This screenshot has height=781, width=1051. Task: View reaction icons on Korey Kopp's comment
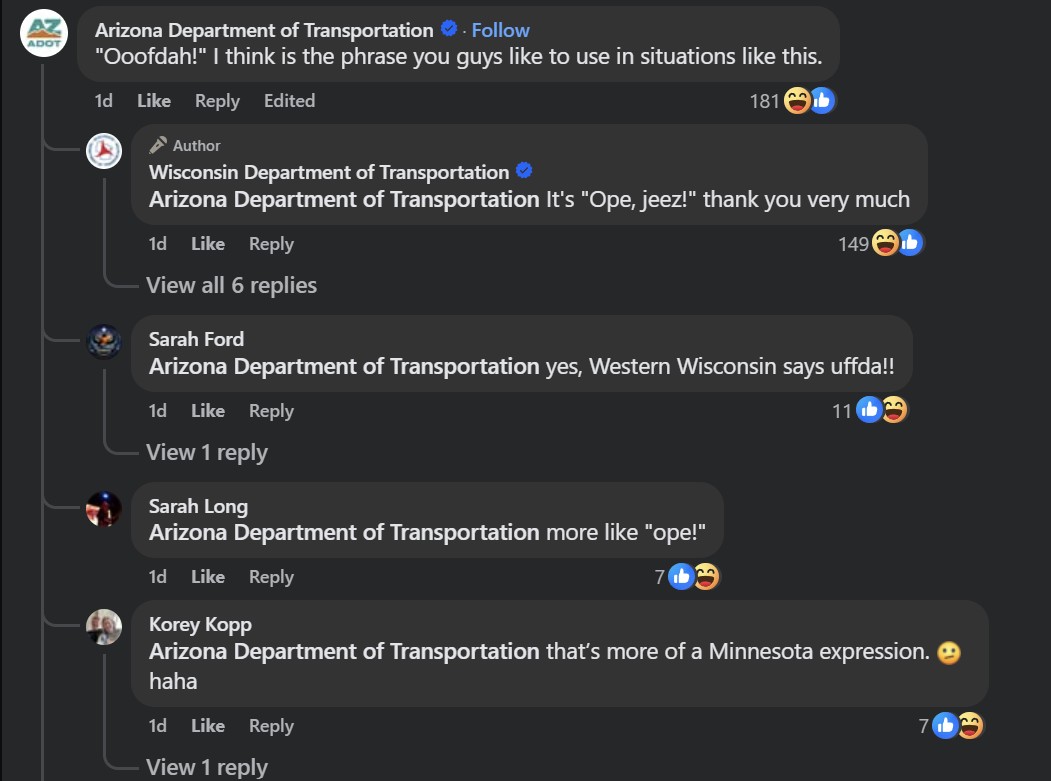click(958, 725)
